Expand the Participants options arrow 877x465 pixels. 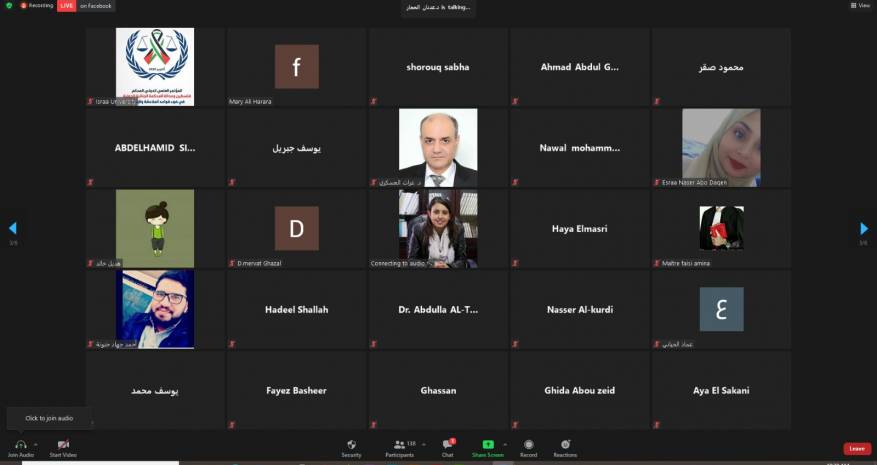424,444
